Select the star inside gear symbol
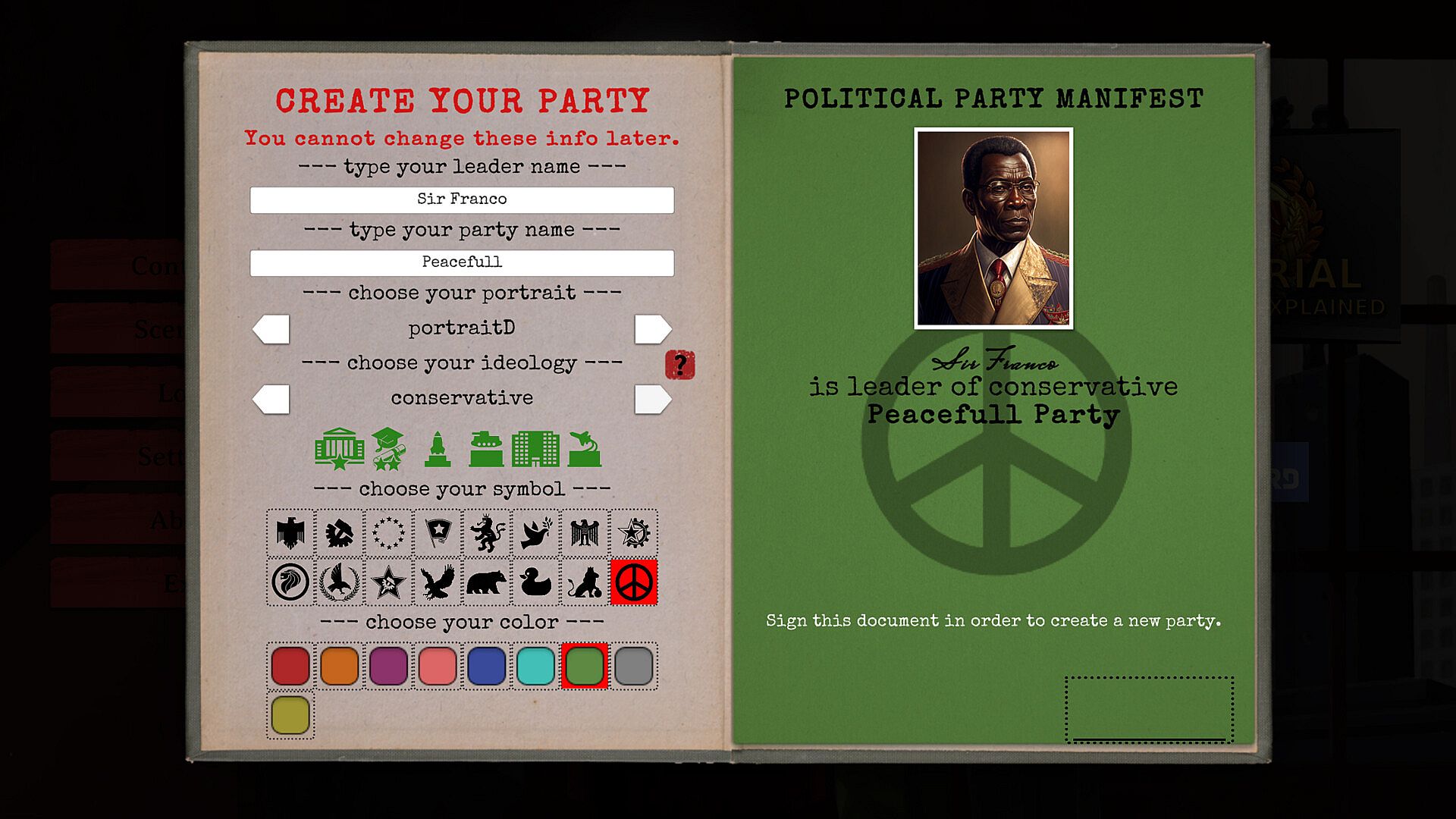 (634, 533)
